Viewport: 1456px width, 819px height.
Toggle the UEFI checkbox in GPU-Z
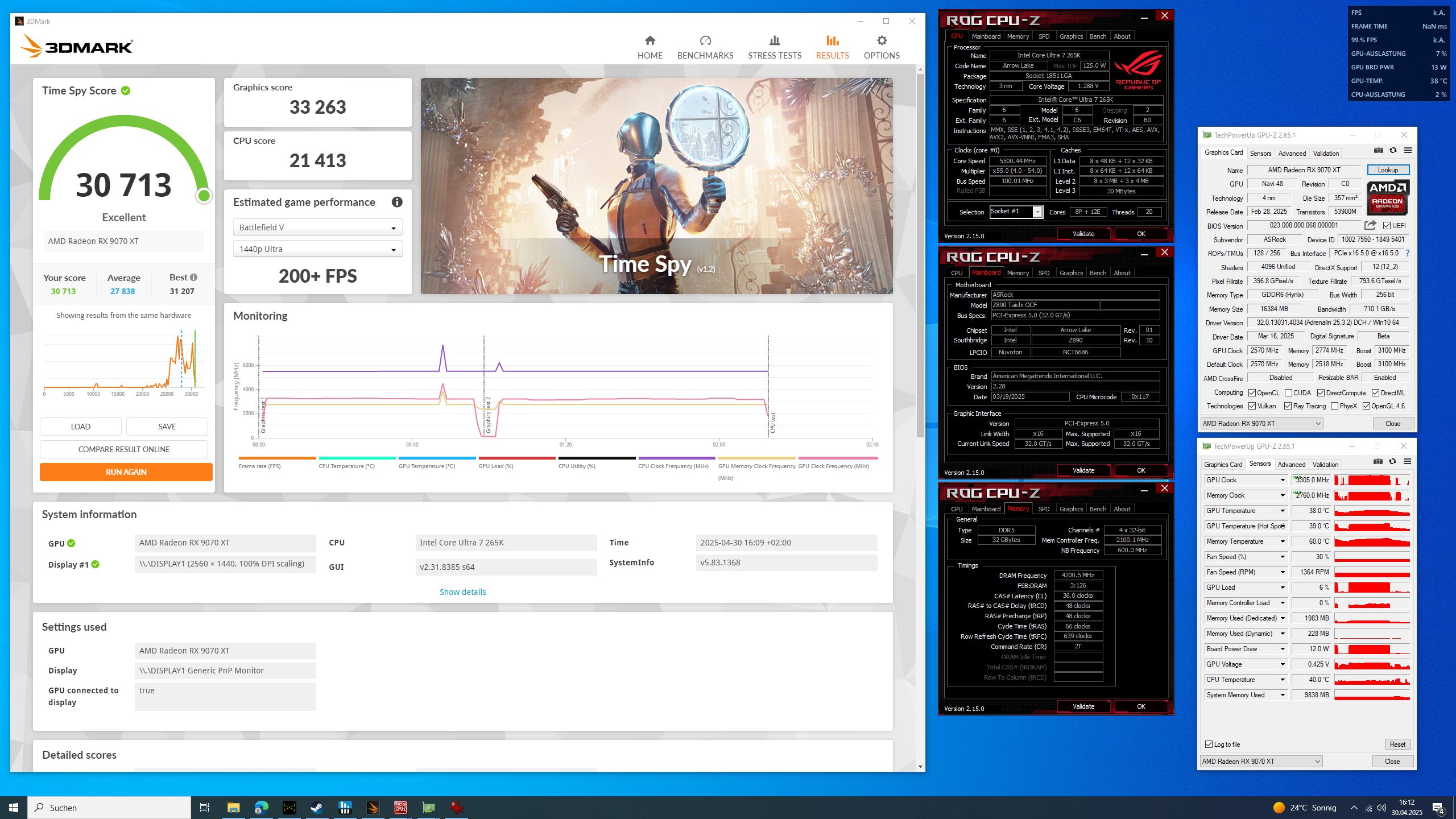tap(1387, 226)
